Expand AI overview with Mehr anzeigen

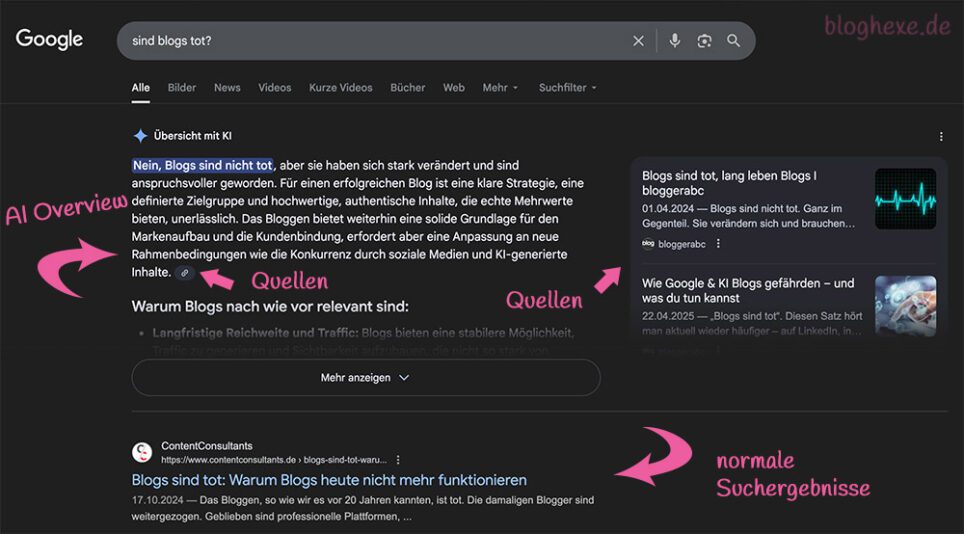[366, 377]
